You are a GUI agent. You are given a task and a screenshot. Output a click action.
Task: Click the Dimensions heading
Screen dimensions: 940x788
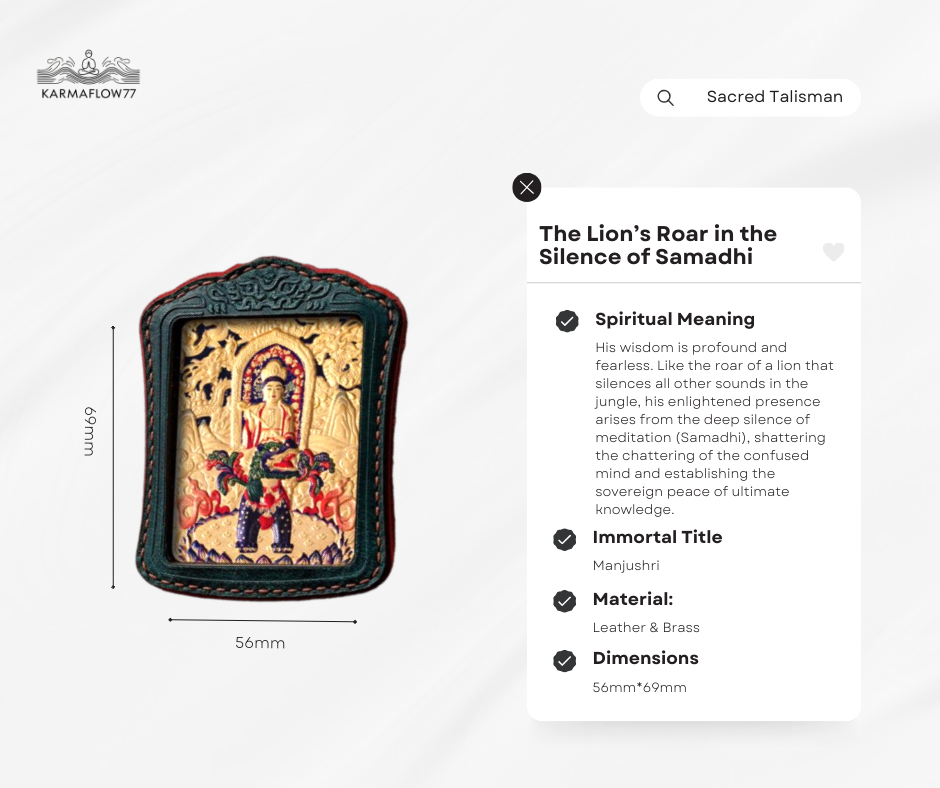click(x=645, y=658)
